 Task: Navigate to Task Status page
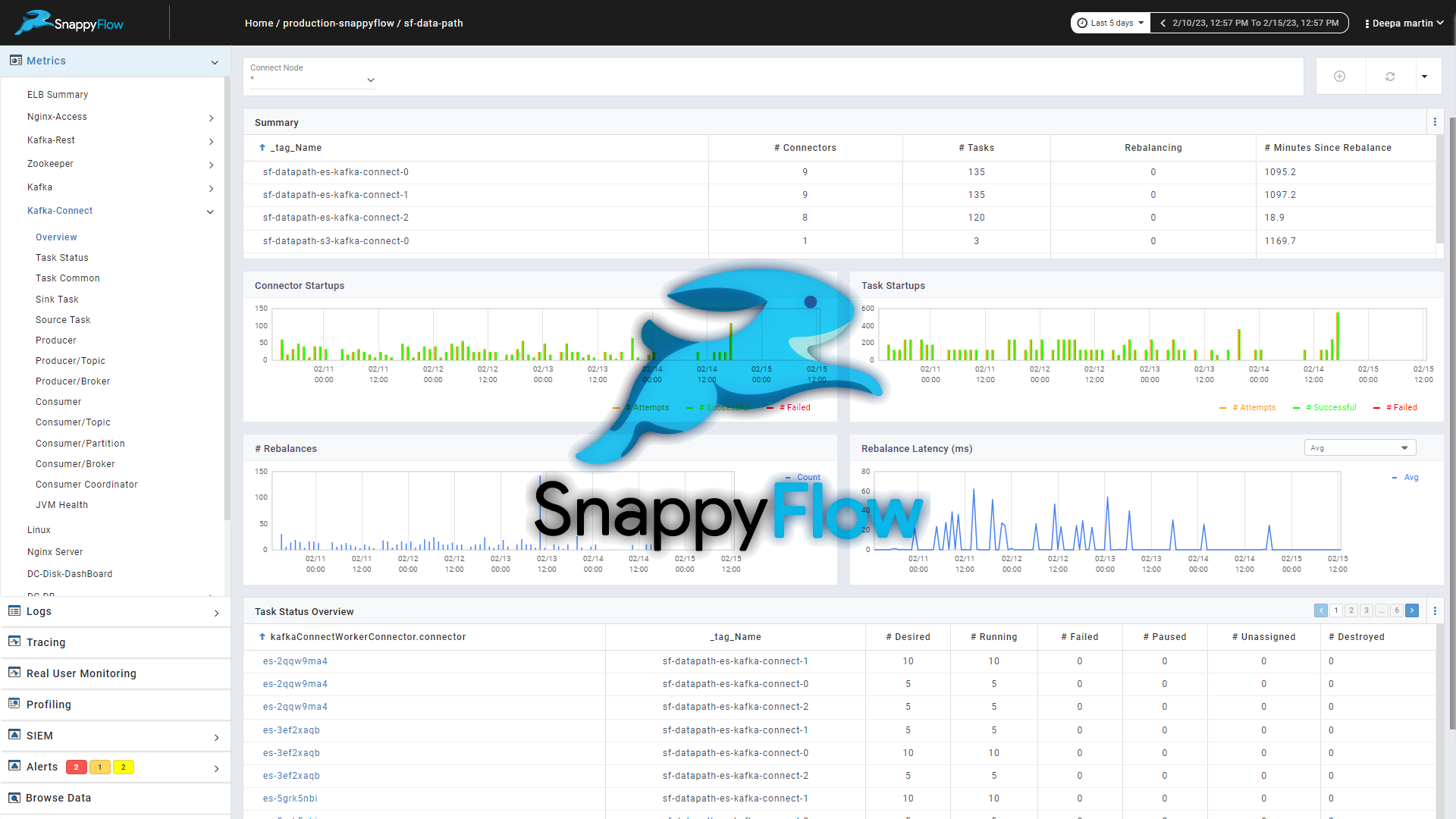click(x=62, y=258)
